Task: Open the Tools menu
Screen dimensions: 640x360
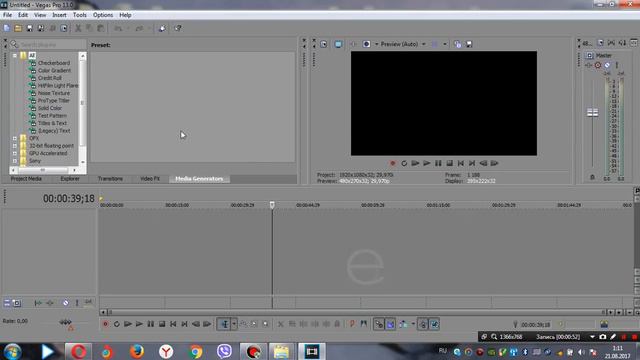Action: click(x=80, y=15)
